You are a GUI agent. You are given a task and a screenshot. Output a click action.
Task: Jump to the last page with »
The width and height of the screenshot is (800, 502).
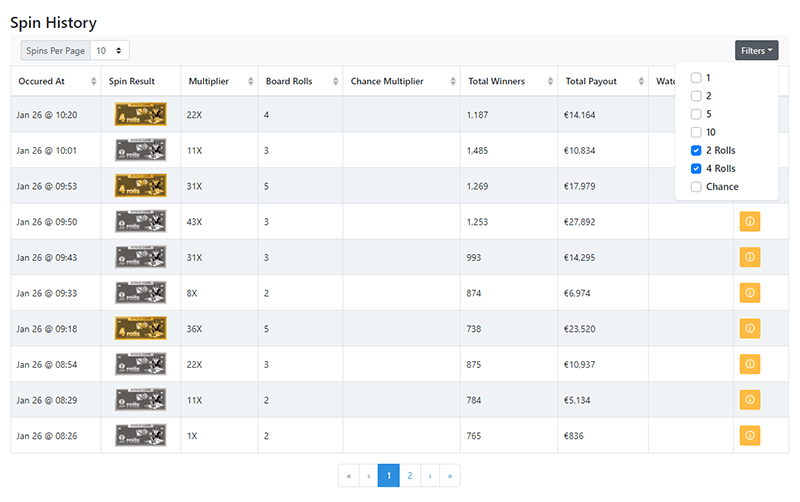click(450, 475)
